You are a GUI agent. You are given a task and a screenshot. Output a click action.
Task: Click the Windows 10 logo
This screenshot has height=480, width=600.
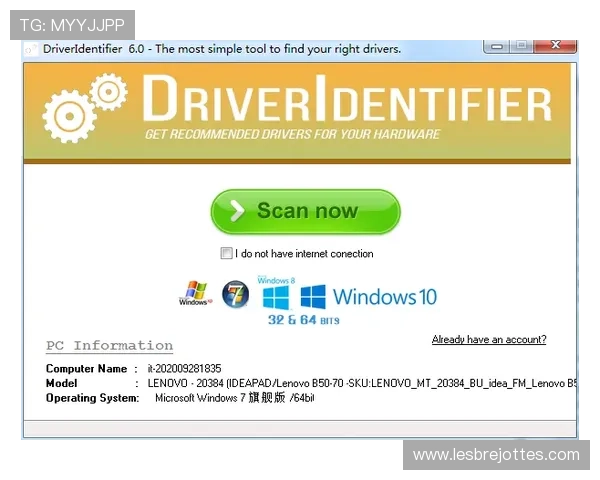(368, 297)
